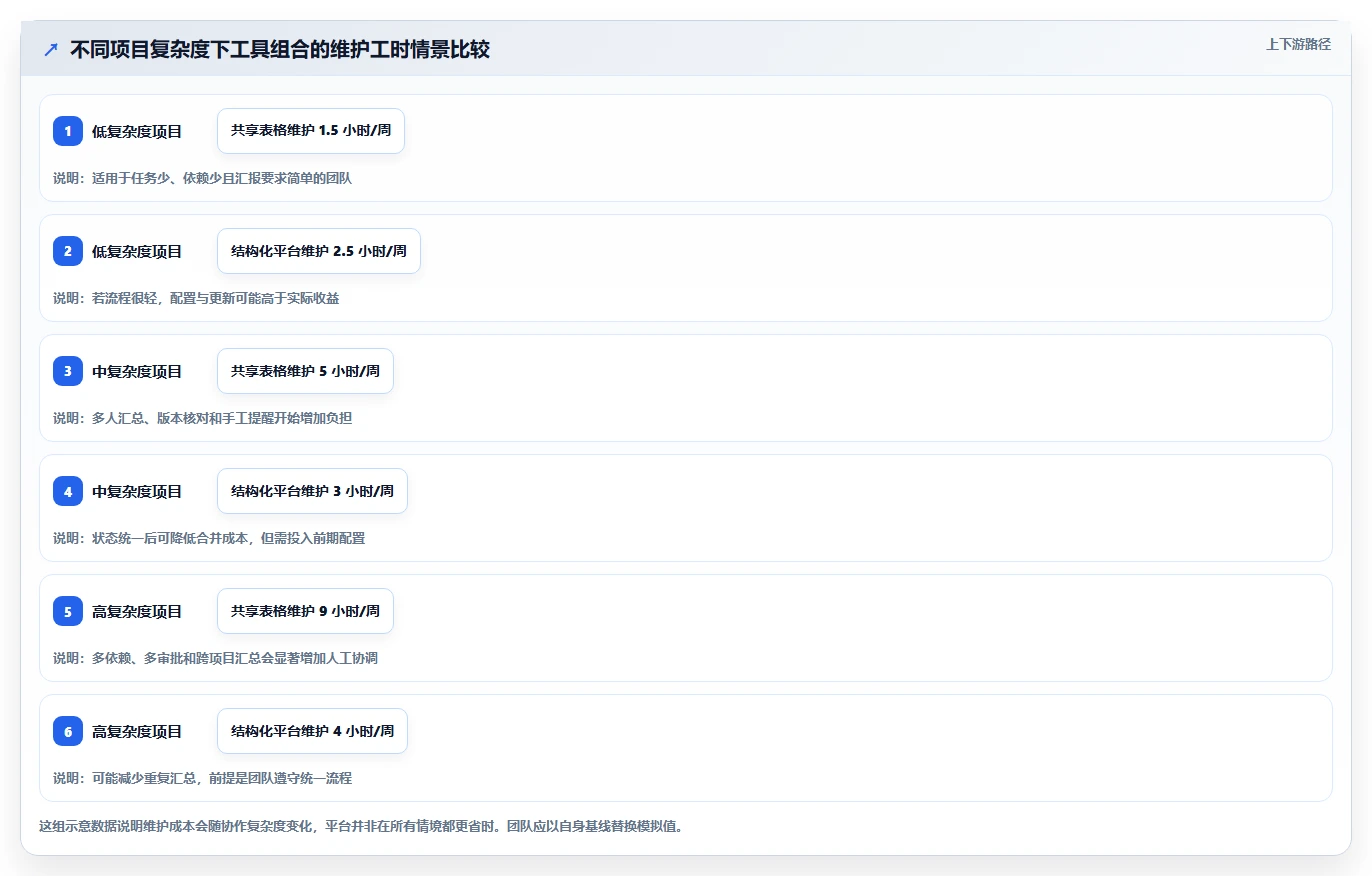Click the number 1 step badge
Screen dimensions: 1372x876
(x=68, y=131)
